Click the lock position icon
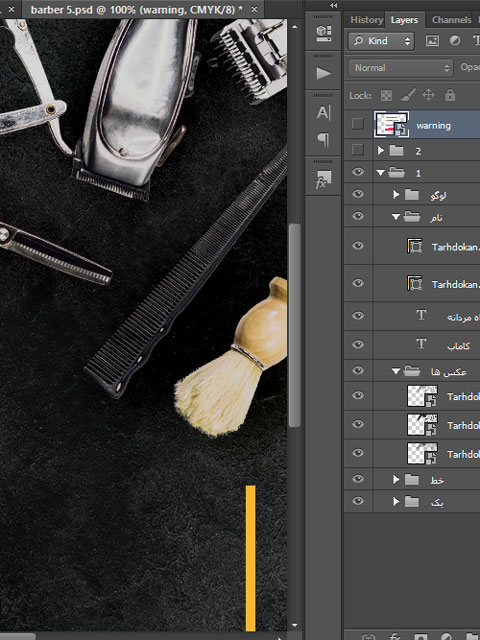 pos(428,95)
